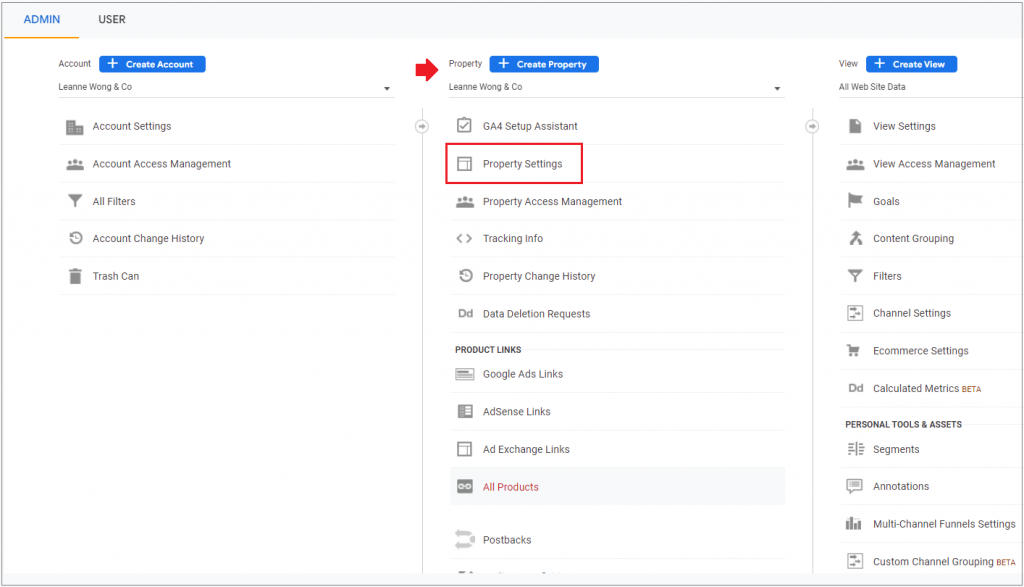Viewport: 1024px width, 587px height.
Task: Open Ad Exchange Links entry
Action: (526, 449)
